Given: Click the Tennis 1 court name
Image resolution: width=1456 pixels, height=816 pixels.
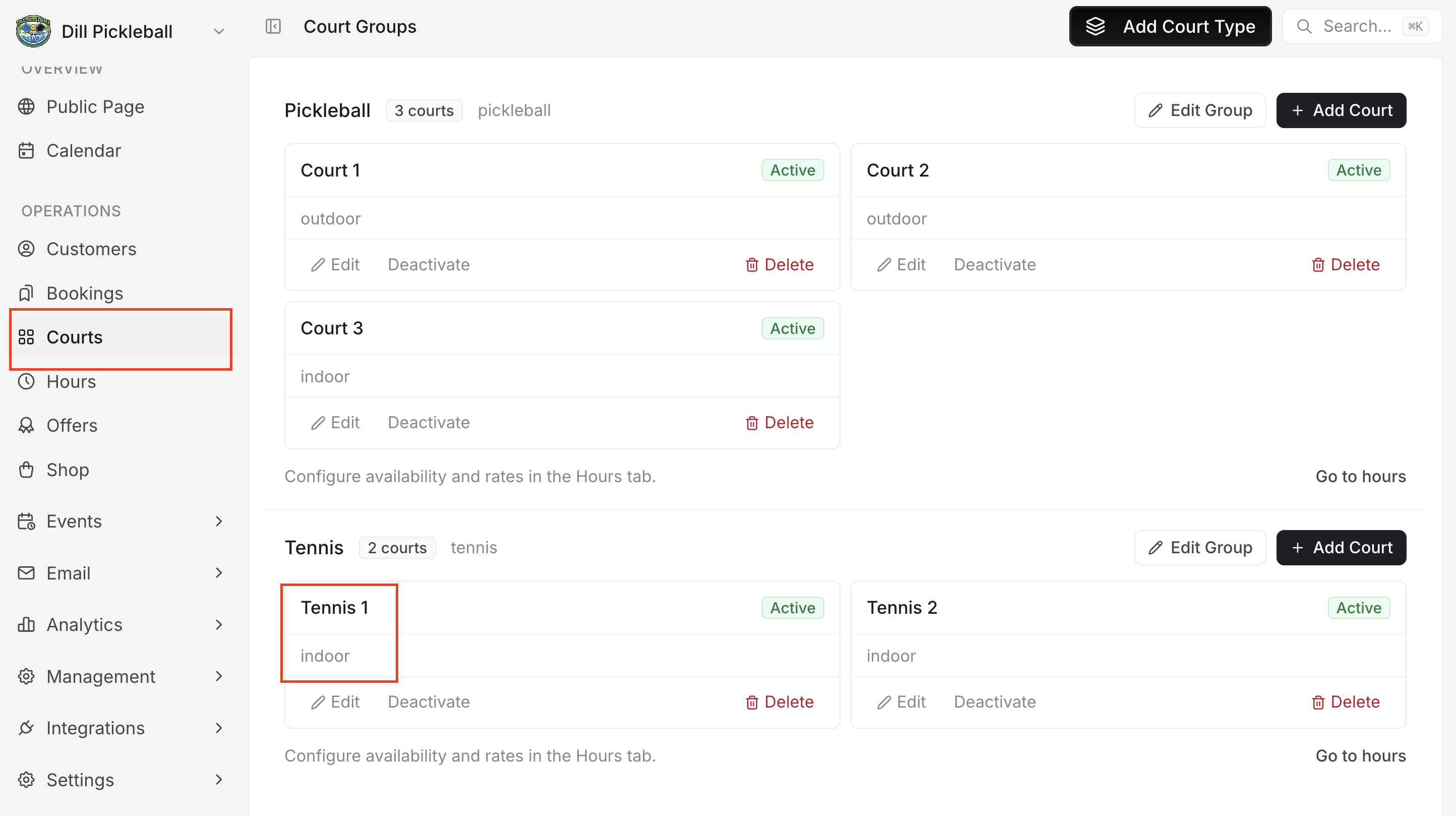Looking at the screenshot, I should (x=334, y=607).
